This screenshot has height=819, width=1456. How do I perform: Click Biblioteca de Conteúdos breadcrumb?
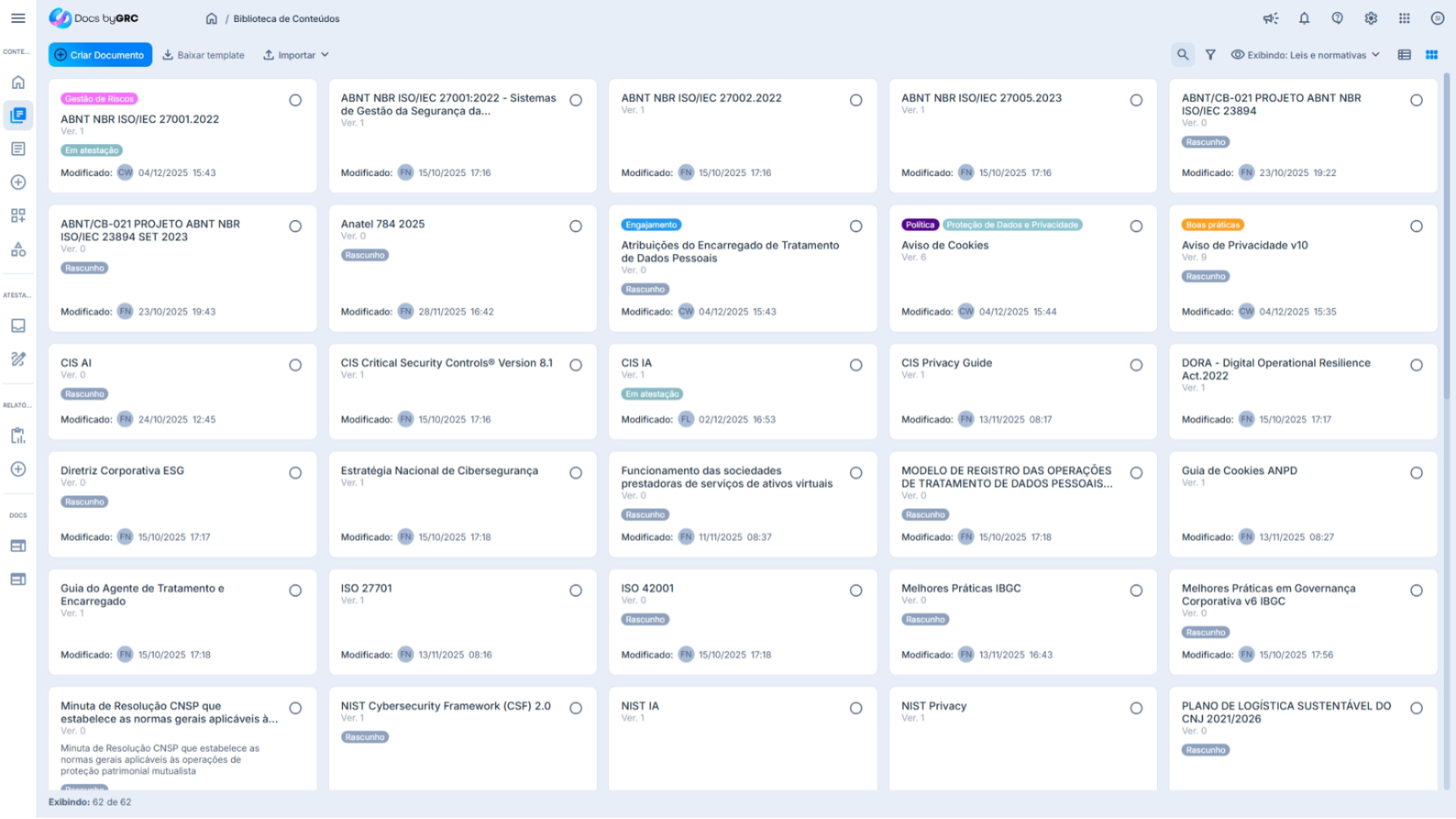click(x=286, y=18)
